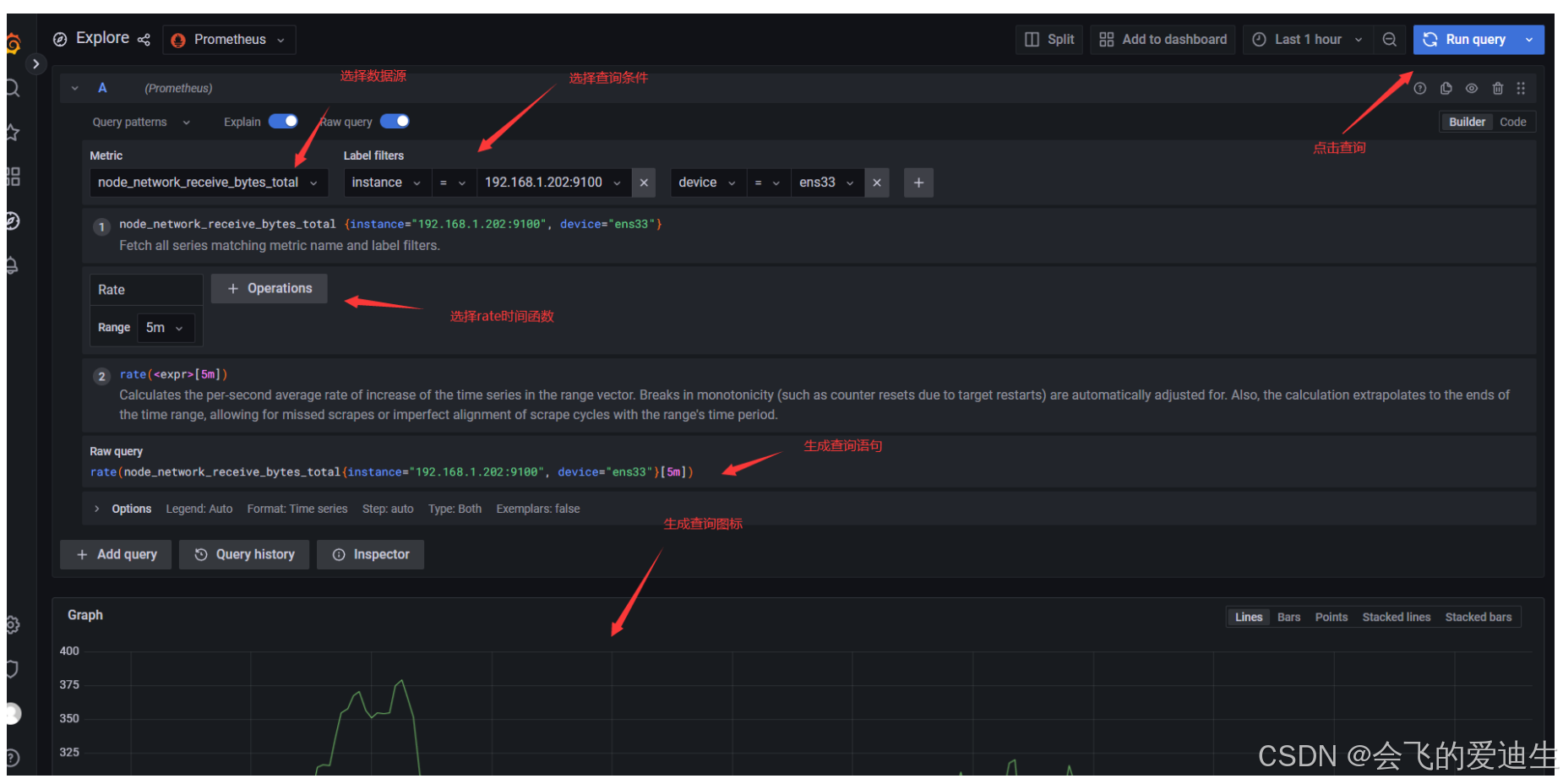Open Rate Range 5m dropdown
The width and height of the screenshot is (1563, 784).
point(166,328)
